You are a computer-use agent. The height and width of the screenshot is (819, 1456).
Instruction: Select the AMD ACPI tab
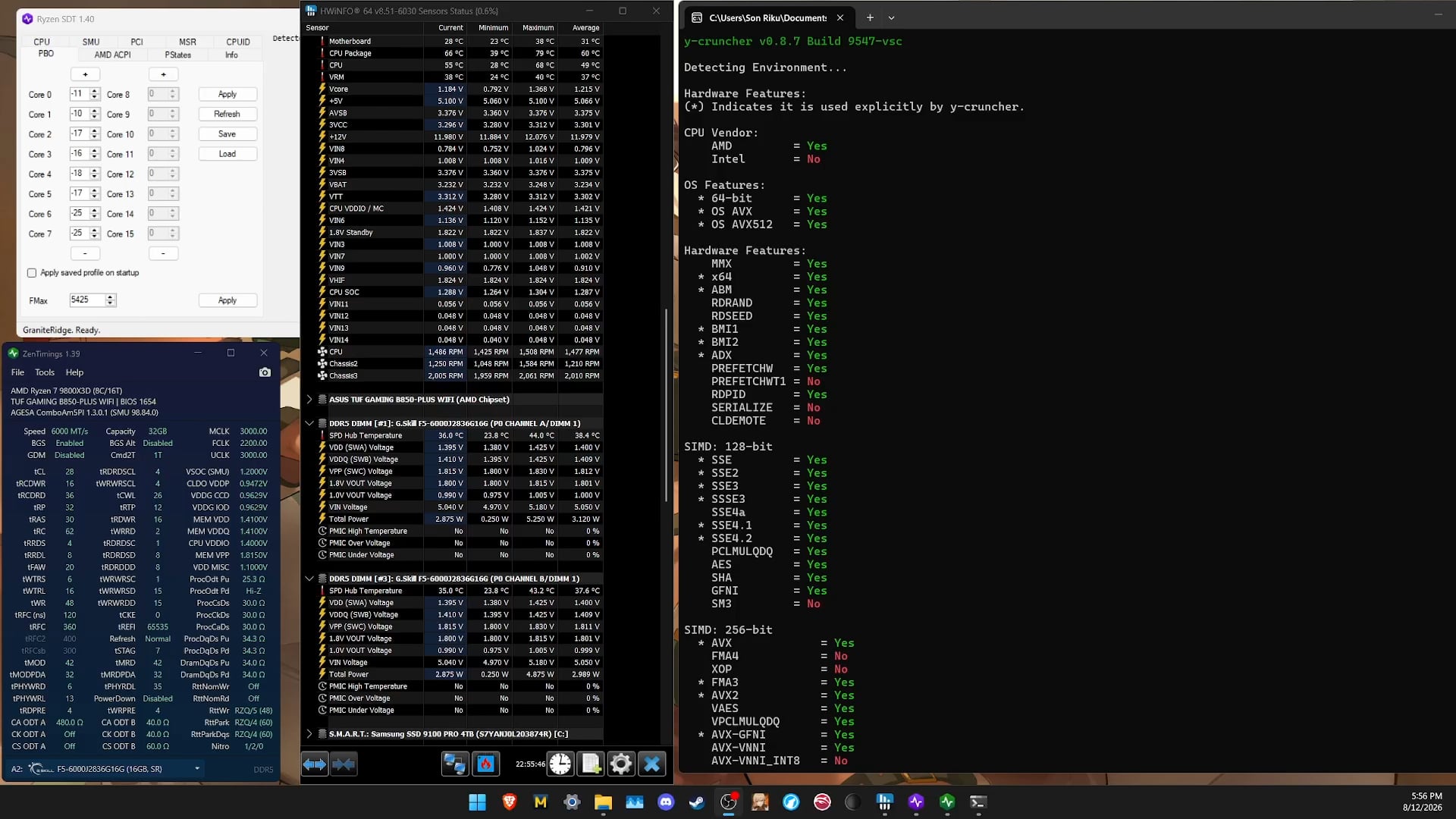tap(113, 55)
